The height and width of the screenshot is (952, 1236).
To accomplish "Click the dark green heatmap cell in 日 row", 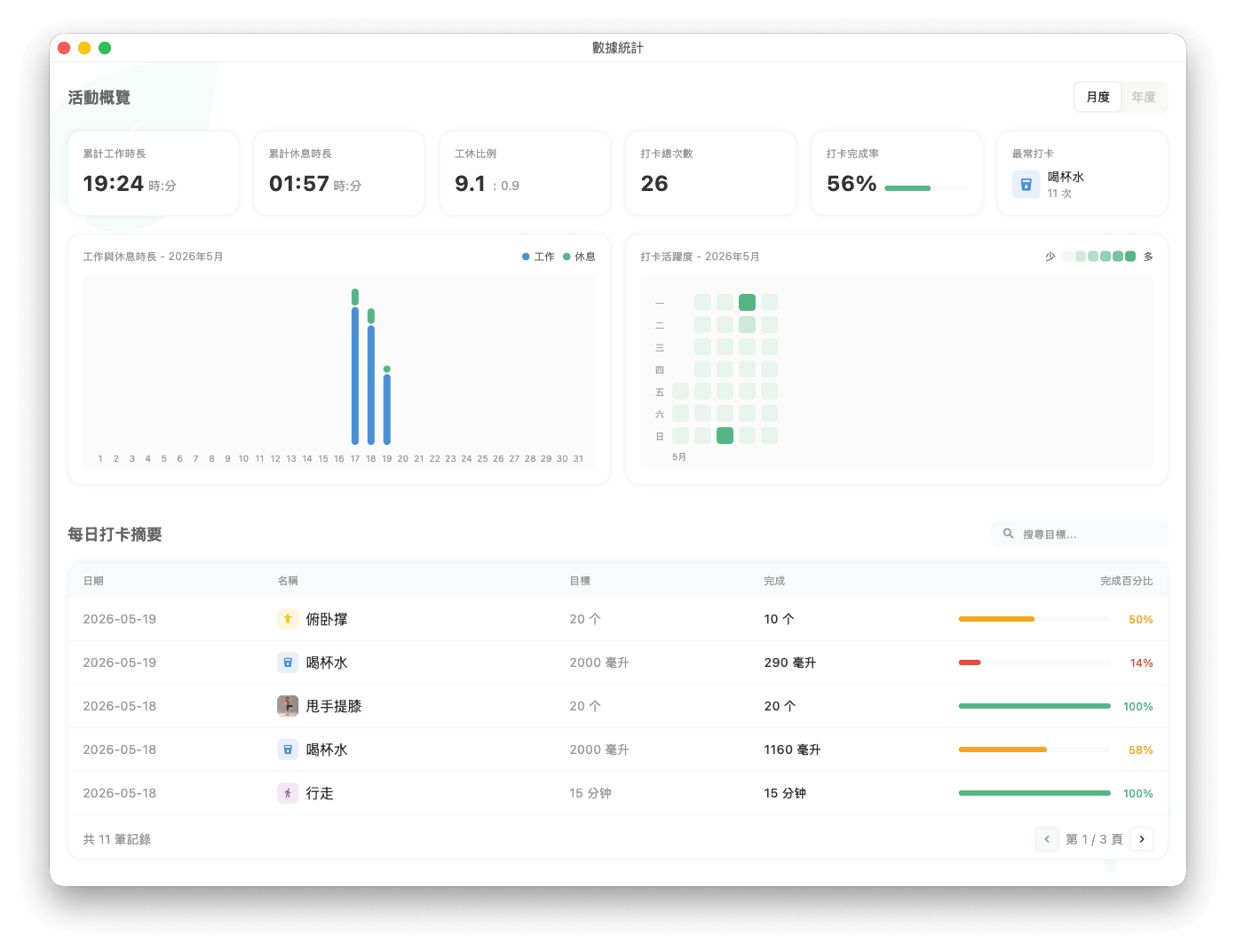I will (x=725, y=435).
